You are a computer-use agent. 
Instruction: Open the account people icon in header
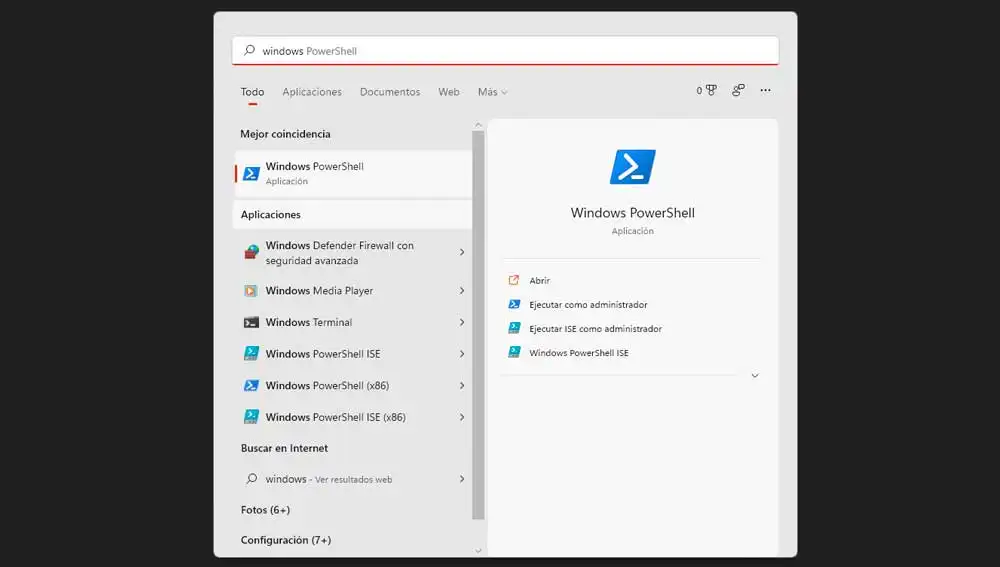coord(739,91)
